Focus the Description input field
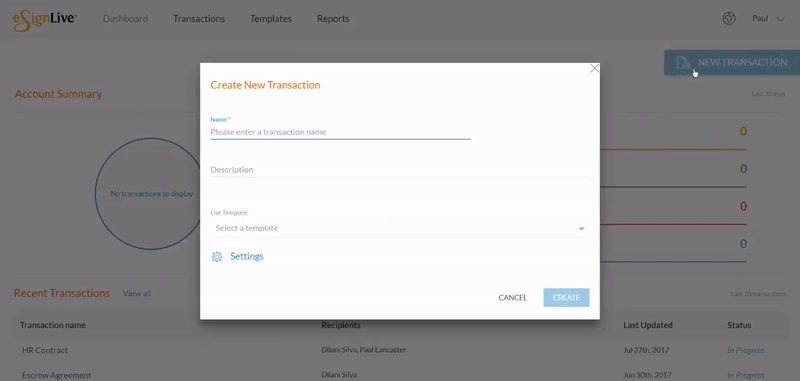800x381 pixels. tap(399, 170)
